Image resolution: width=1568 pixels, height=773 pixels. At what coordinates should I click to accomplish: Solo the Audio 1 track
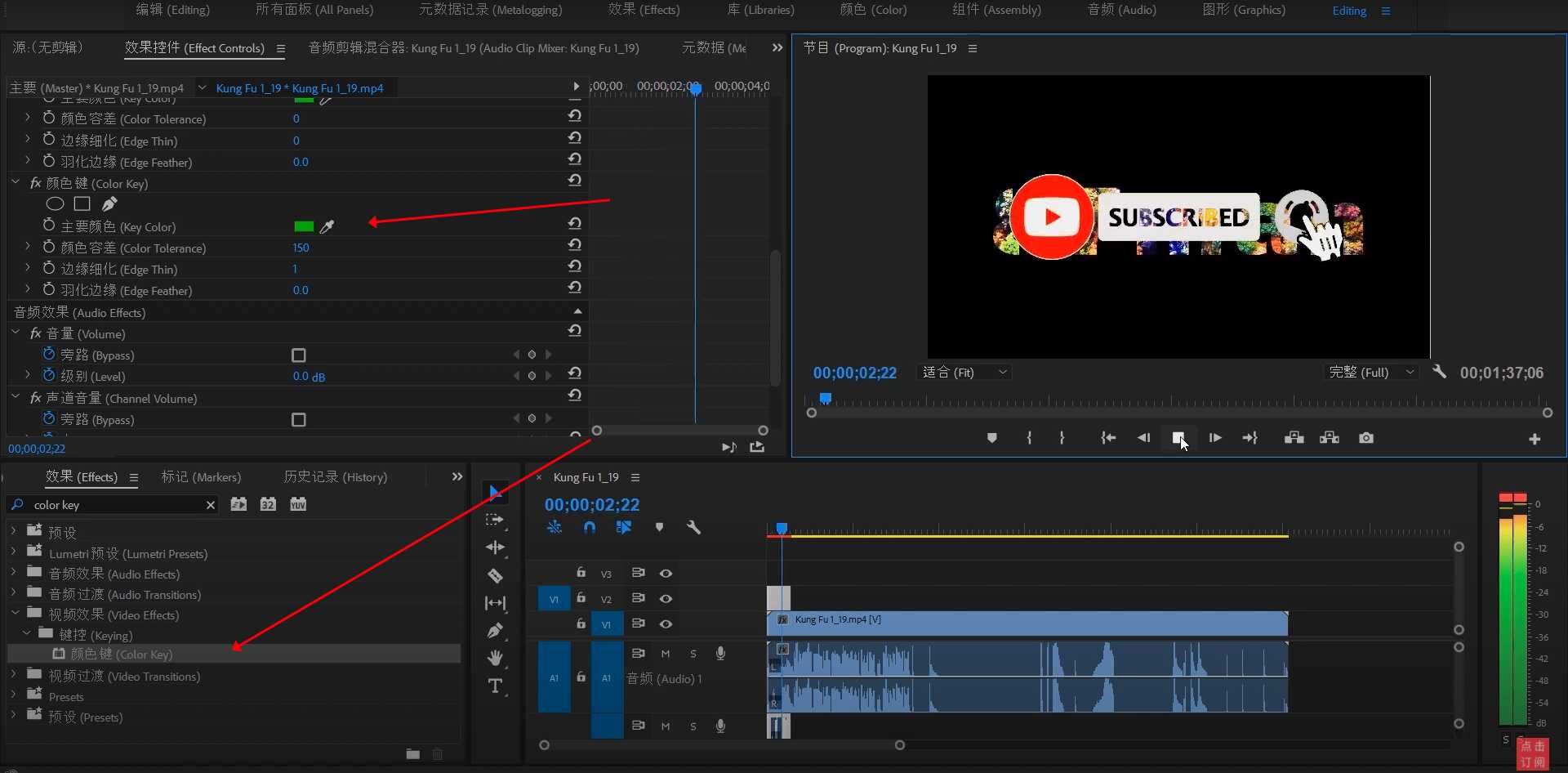693,654
